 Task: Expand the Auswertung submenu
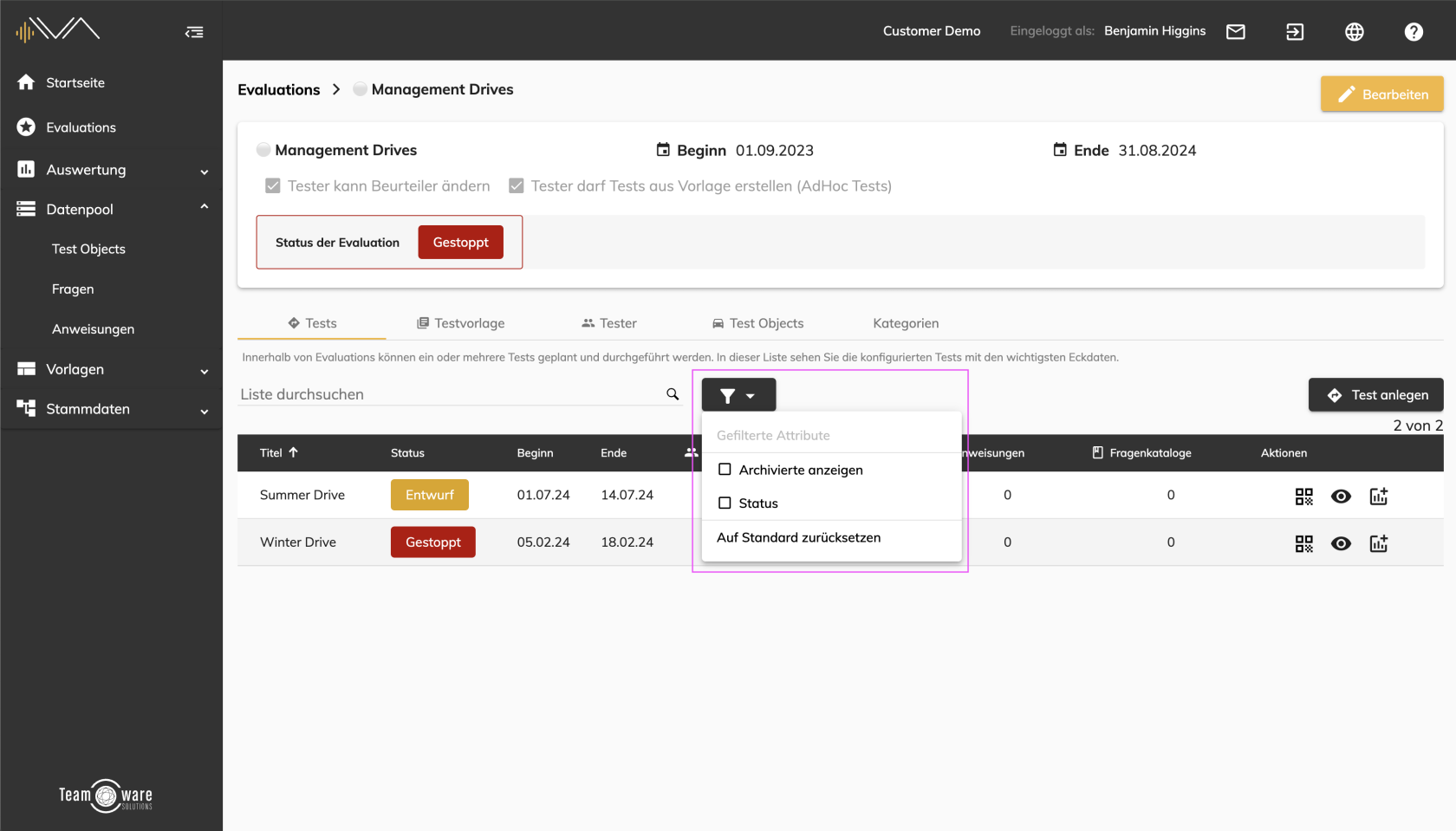(x=205, y=172)
